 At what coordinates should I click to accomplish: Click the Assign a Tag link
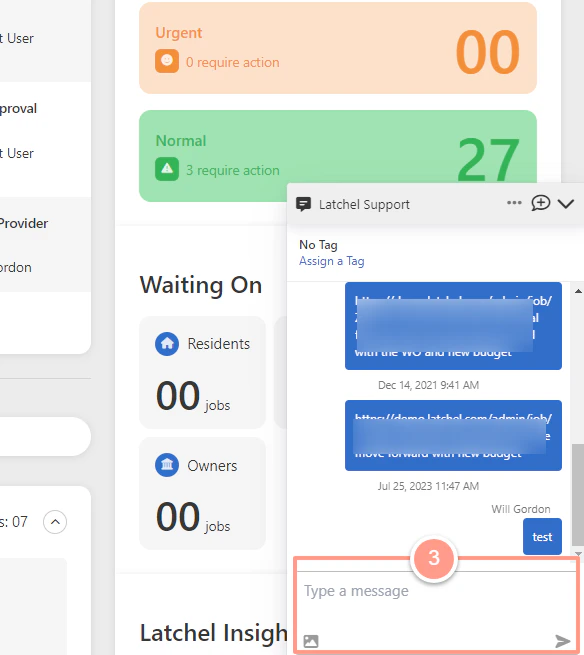click(x=332, y=261)
